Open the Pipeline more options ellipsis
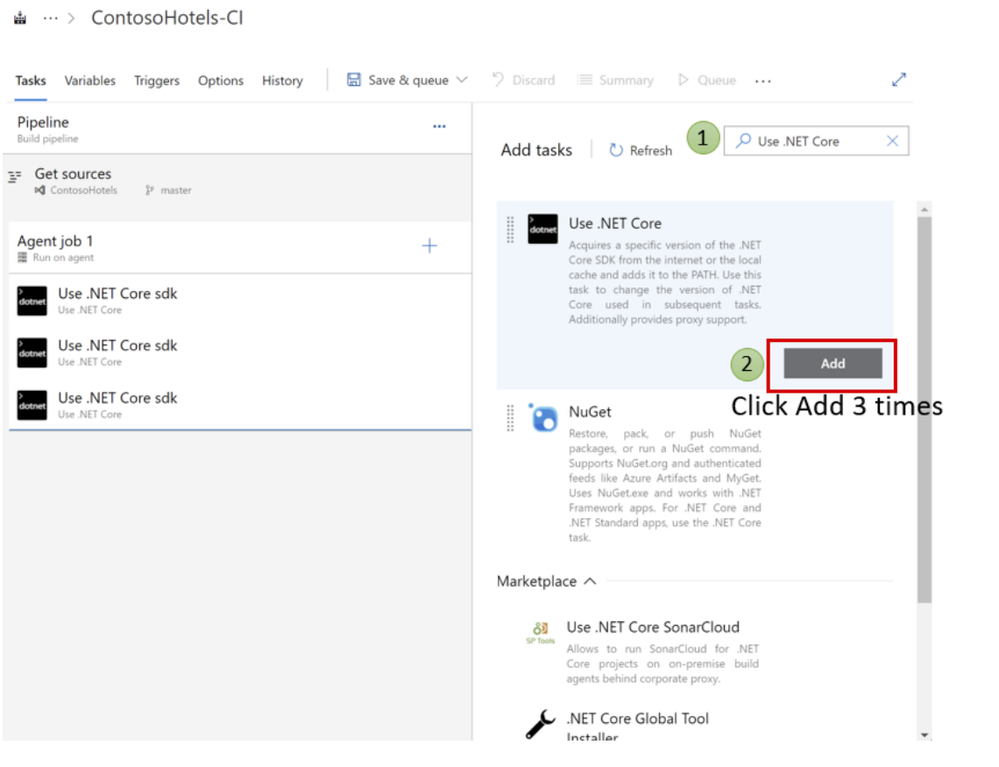Image resolution: width=999 pixels, height=767 pixels. point(439,126)
